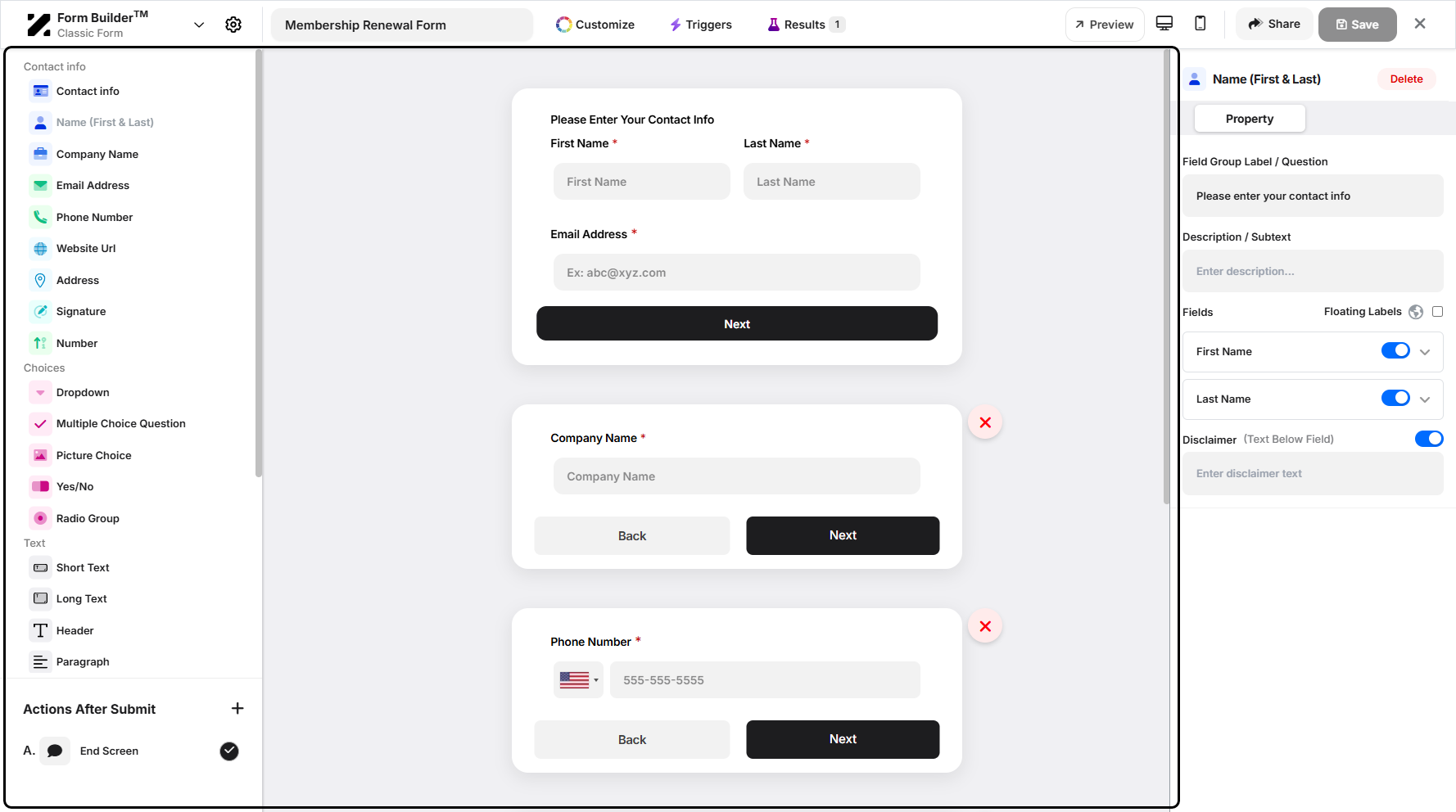Open the Results tab

(x=806, y=25)
